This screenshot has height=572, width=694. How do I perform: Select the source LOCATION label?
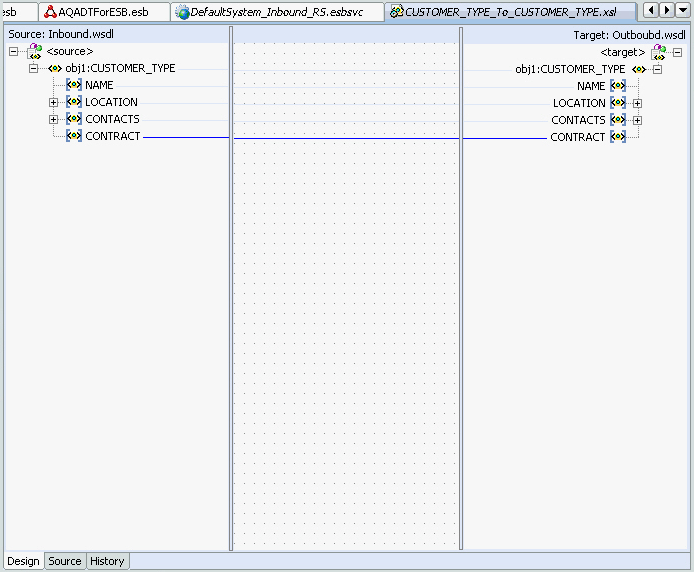point(112,102)
